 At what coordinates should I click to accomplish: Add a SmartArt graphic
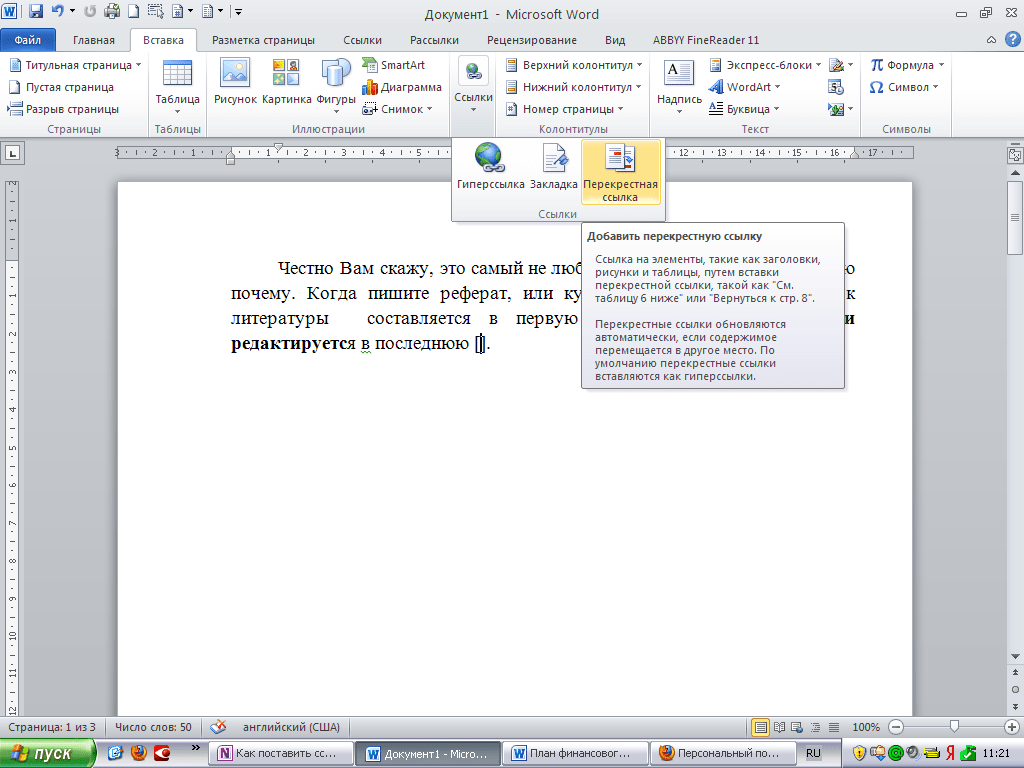click(x=394, y=65)
